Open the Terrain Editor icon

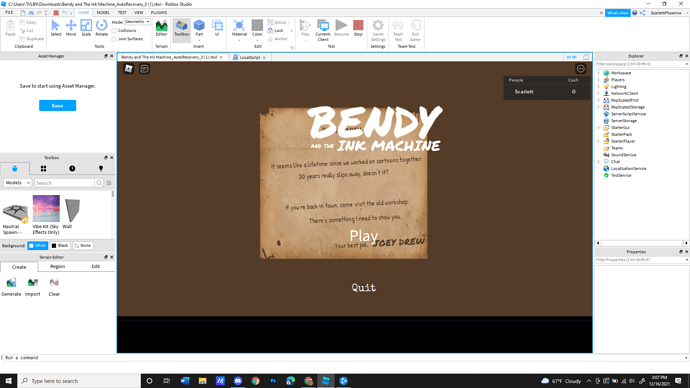[x=161, y=28]
